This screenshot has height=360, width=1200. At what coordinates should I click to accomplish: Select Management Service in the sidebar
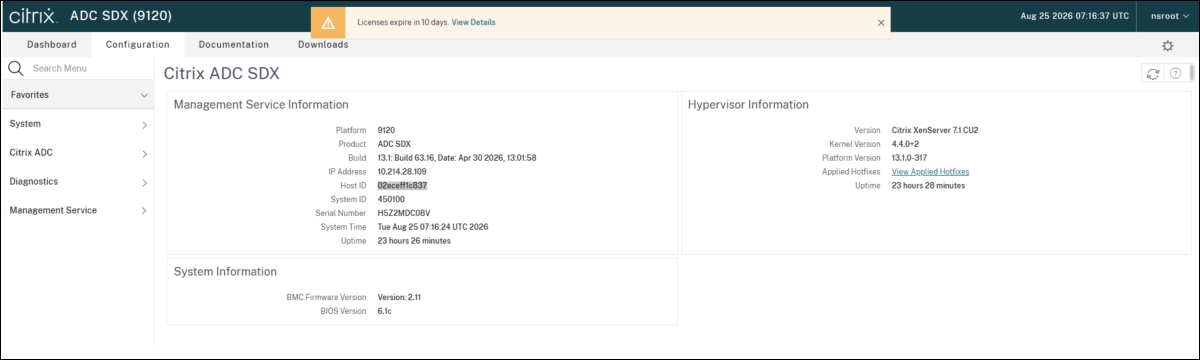pyautogui.click(x=53, y=211)
